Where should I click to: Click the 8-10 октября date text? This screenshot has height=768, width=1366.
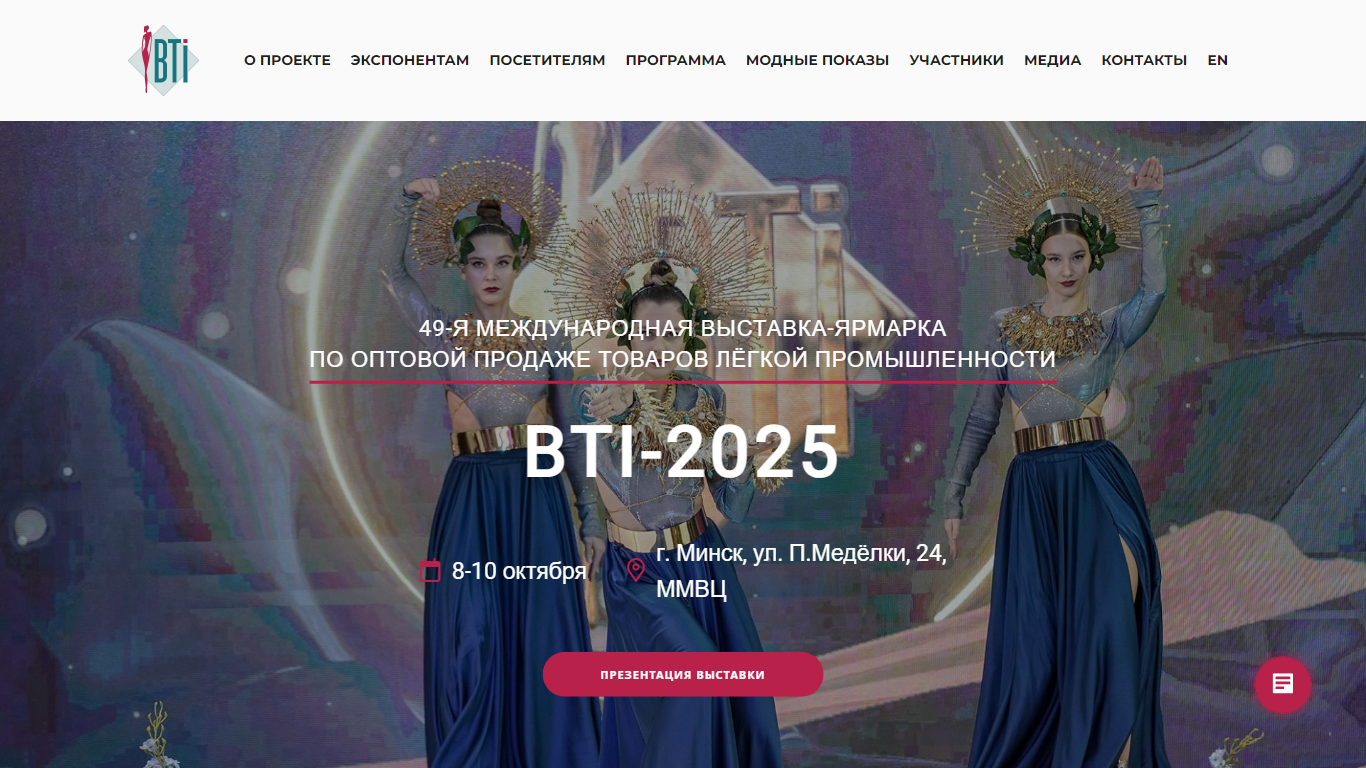tap(519, 571)
